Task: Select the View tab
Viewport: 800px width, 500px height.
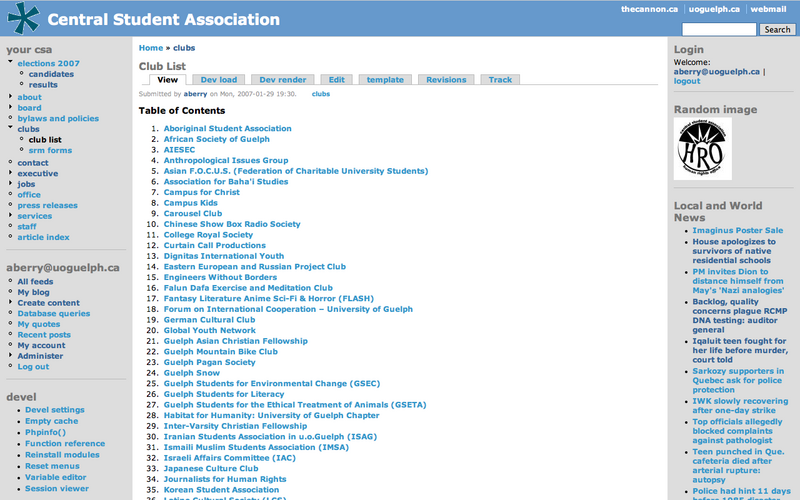Action: point(167,80)
